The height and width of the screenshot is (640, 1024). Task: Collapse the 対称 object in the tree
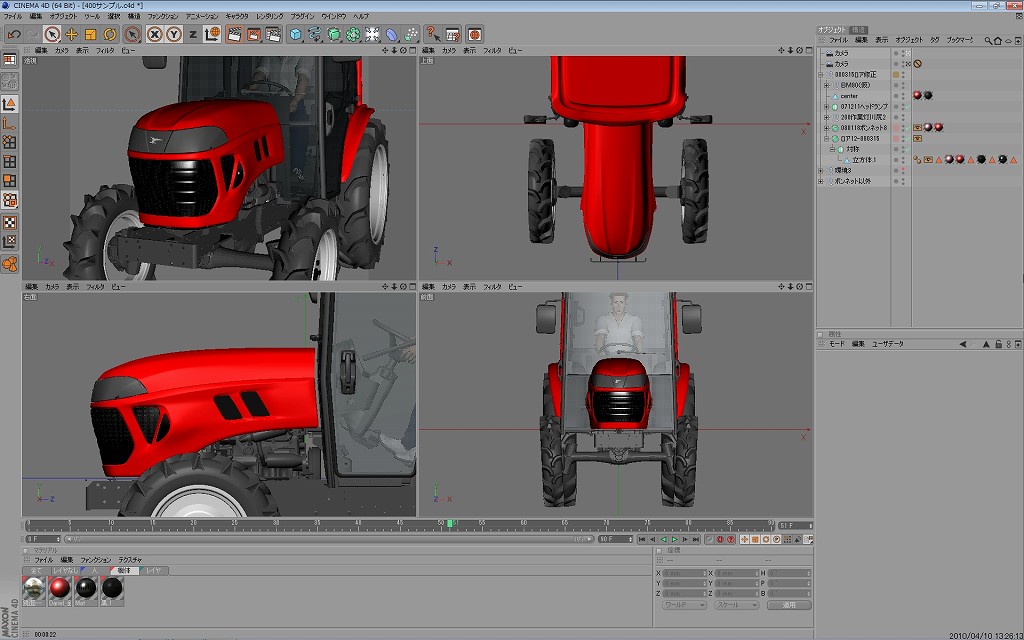click(x=832, y=149)
